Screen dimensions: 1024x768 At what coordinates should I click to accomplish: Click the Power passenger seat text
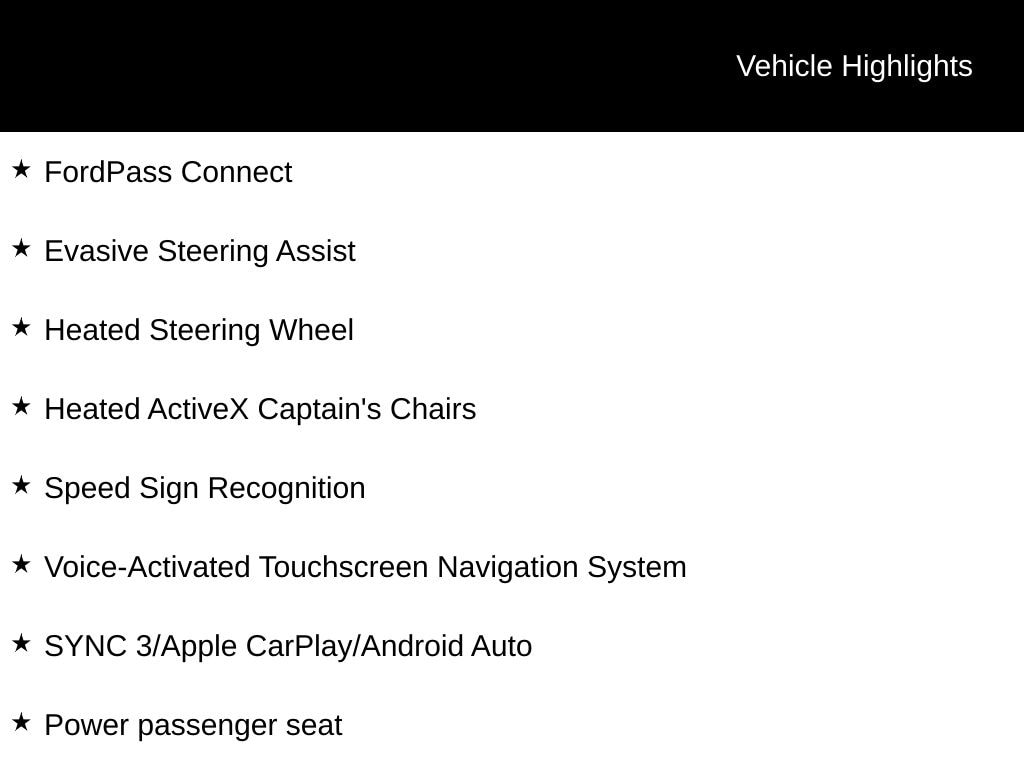tap(193, 726)
